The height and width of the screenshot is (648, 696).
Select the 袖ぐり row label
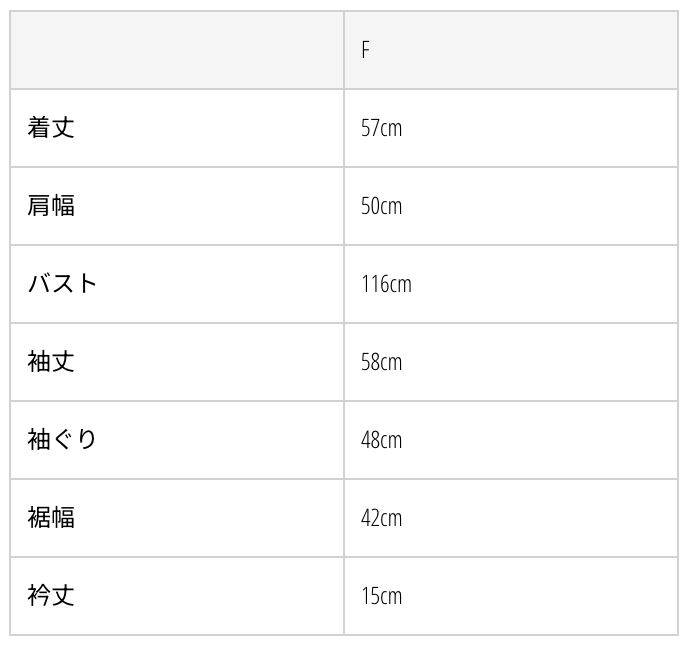click(x=62, y=440)
